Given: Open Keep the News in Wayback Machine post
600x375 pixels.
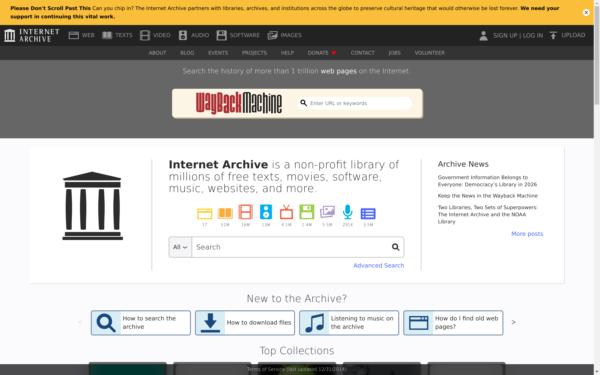Looking at the screenshot, I should tap(488, 196).
